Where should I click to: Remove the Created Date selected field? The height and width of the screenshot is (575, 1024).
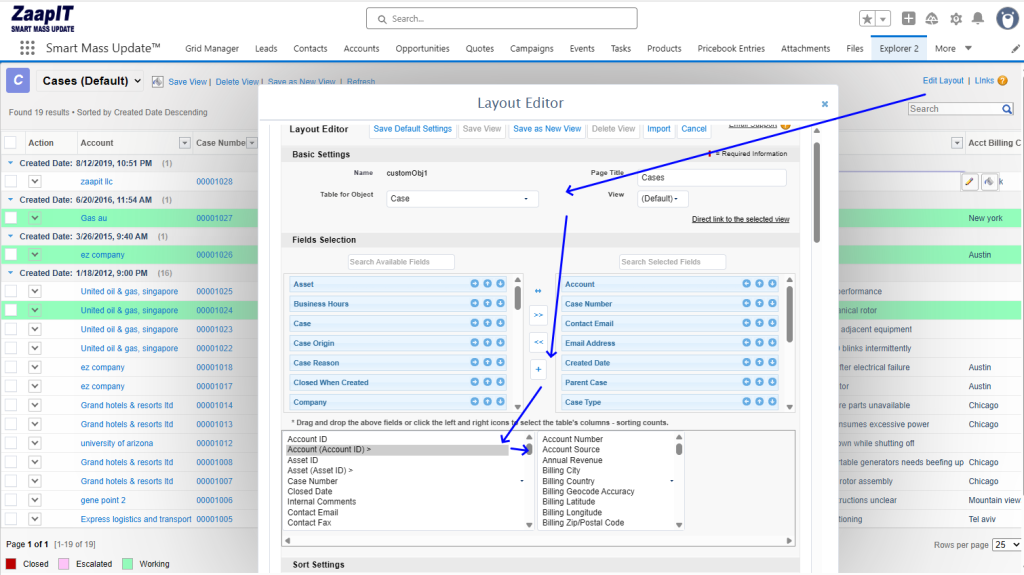pyautogui.click(x=746, y=362)
